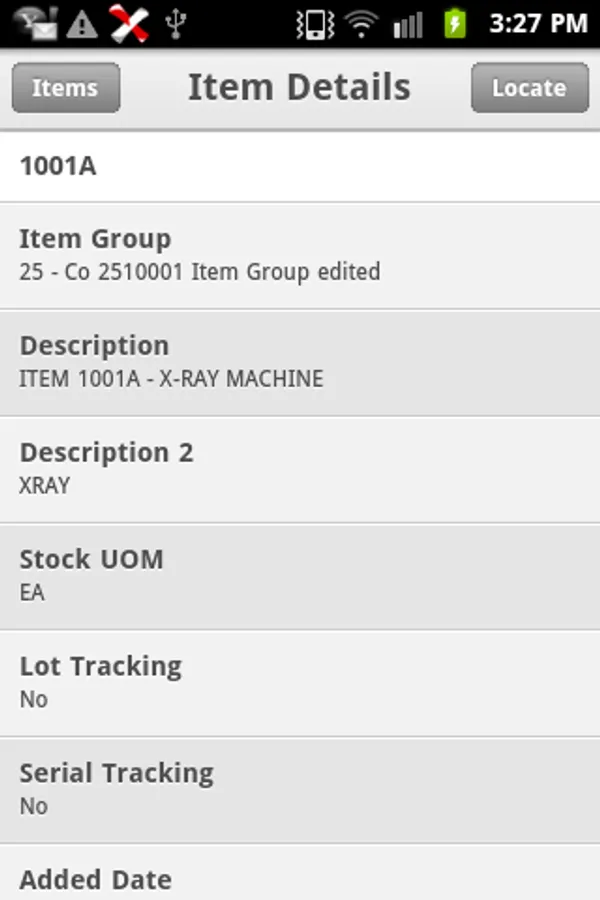Tap the Wi-Fi signal icon
The height and width of the screenshot is (900, 600).
[361, 23]
